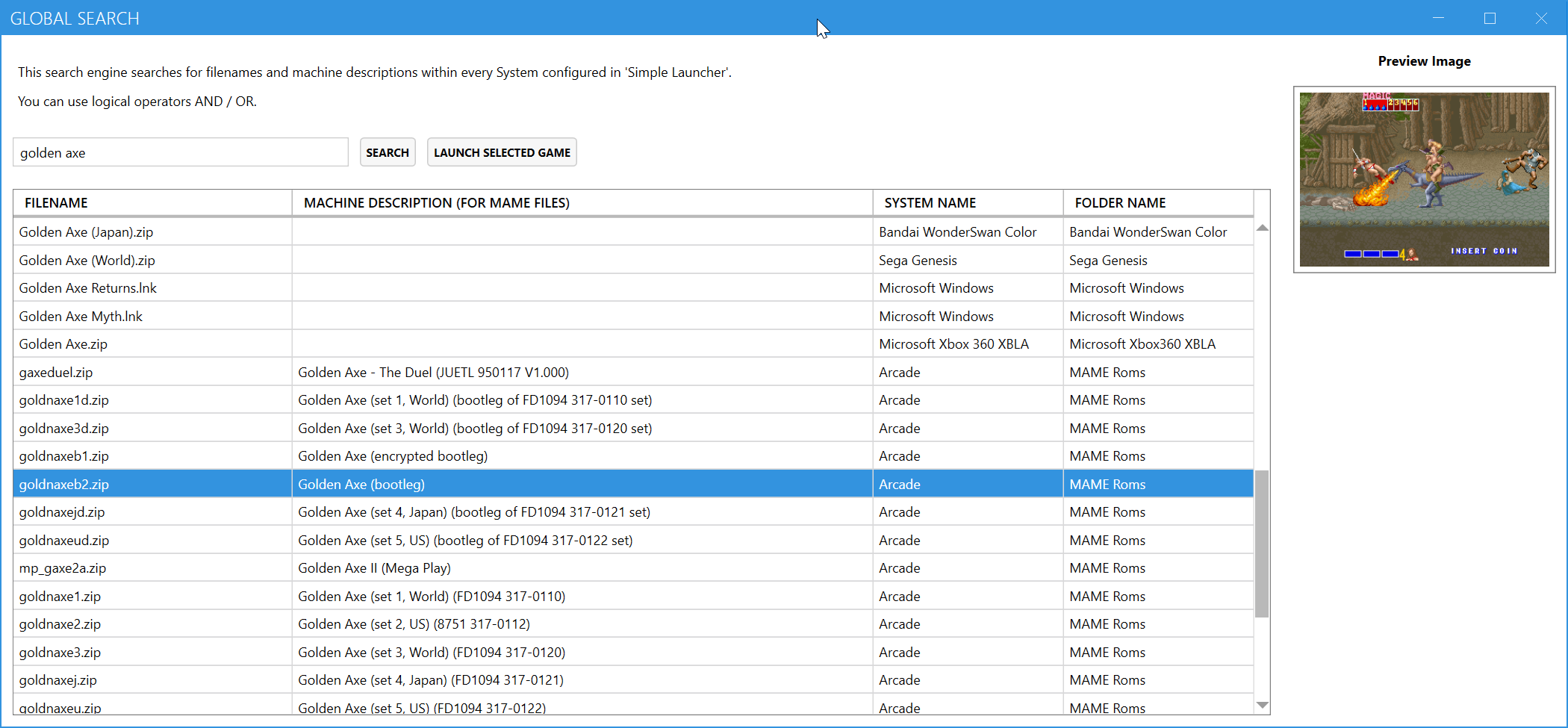Click the highlighted goldnaxeb2.zip filename
Image resolution: width=1568 pixels, height=728 pixels.
(64, 485)
